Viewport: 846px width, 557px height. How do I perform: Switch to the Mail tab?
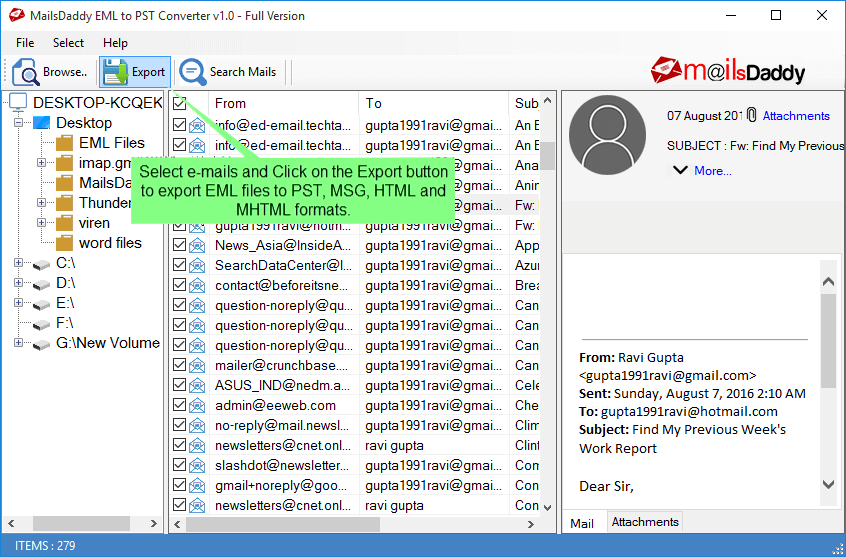(x=582, y=523)
